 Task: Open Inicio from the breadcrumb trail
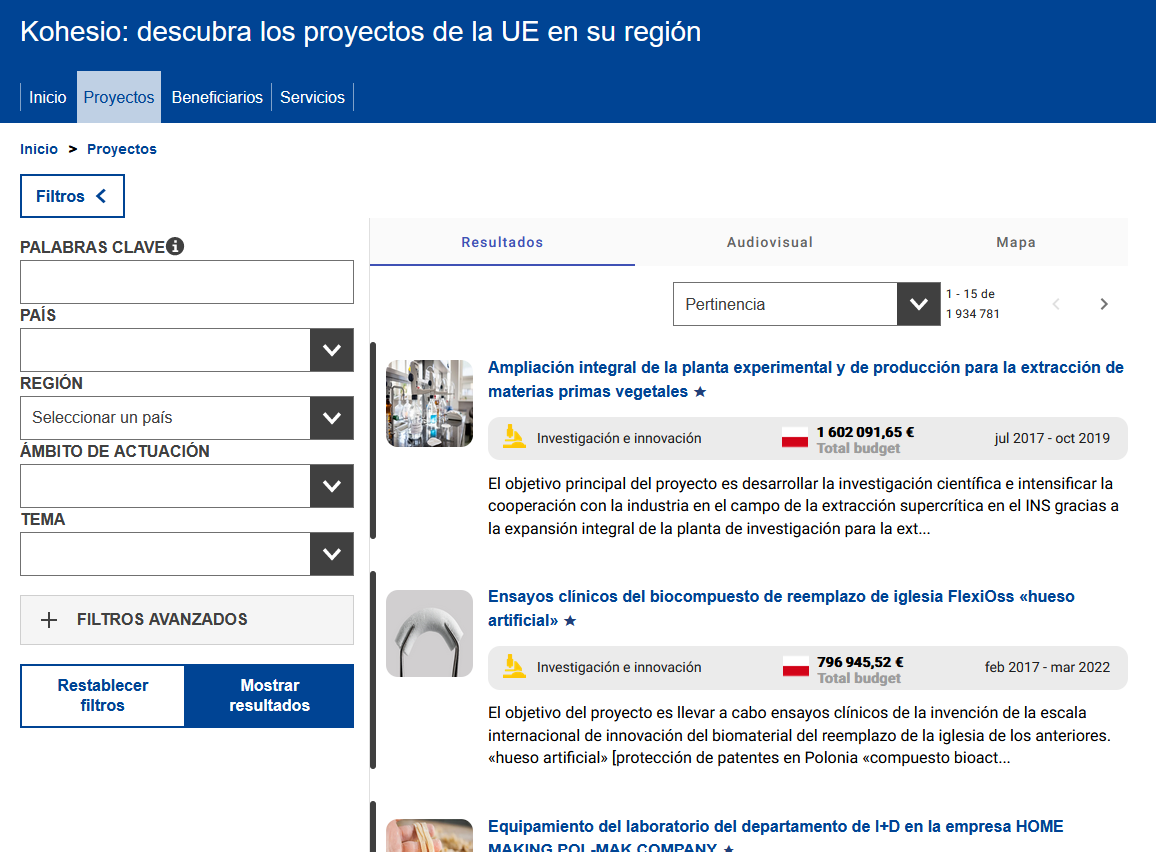pos(39,148)
